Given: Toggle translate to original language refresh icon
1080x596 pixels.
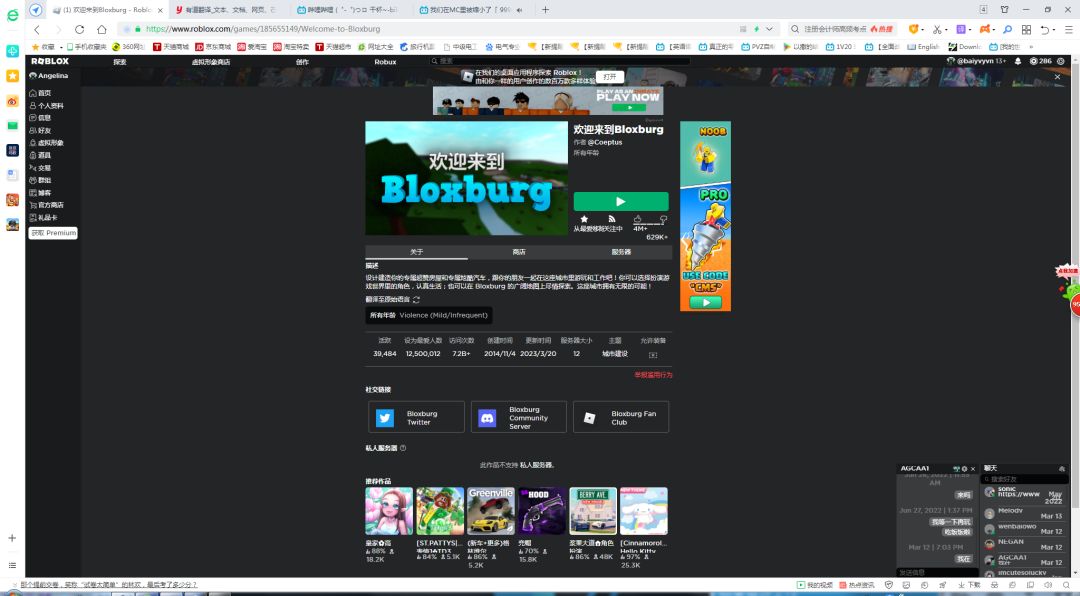Looking at the screenshot, I should point(416,300).
